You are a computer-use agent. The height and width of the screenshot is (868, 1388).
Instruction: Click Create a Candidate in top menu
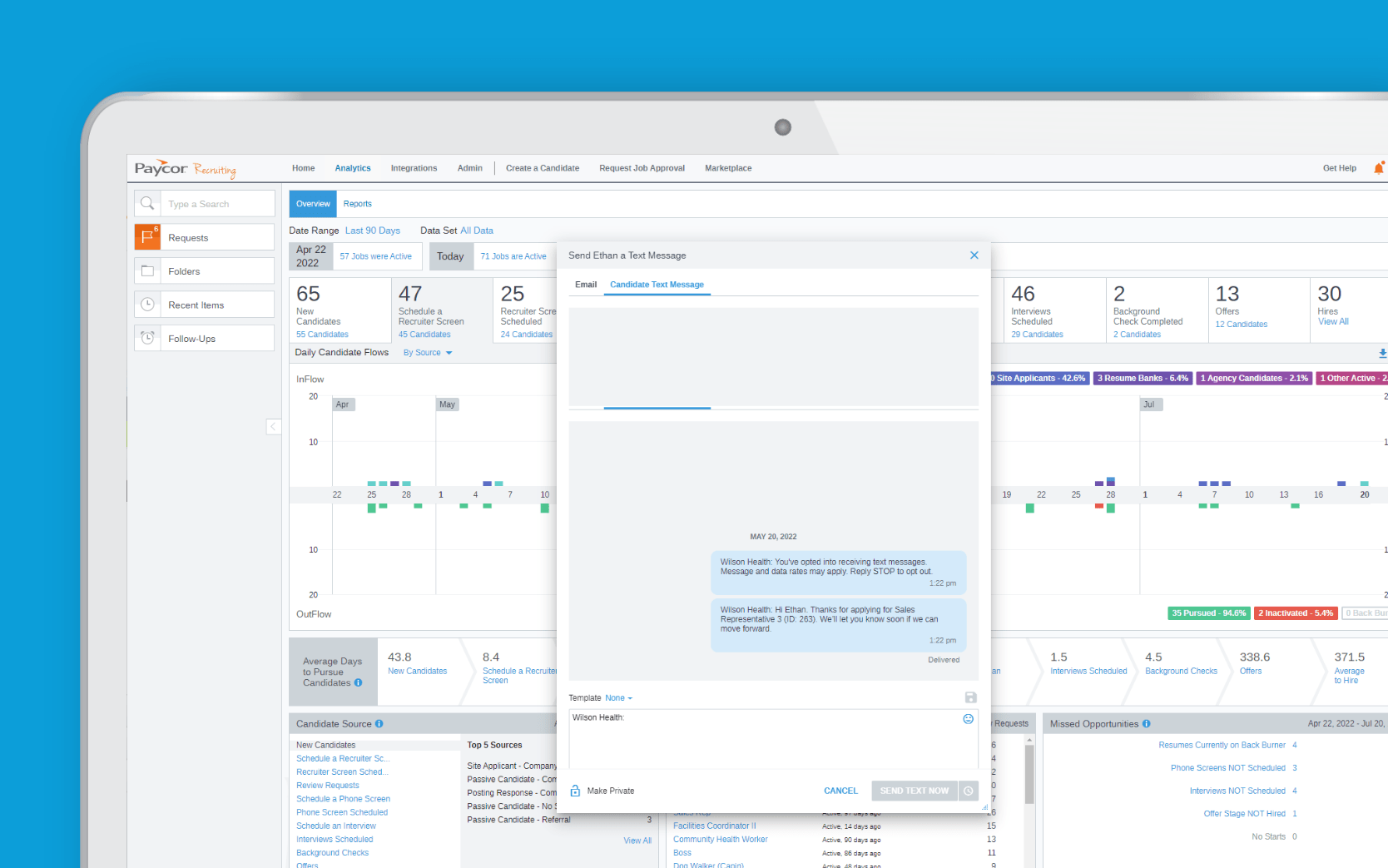(542, 168)
